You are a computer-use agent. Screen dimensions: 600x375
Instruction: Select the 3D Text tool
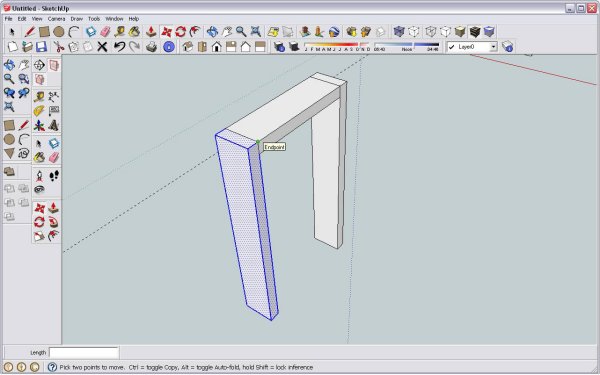click(x=54, y=126)
